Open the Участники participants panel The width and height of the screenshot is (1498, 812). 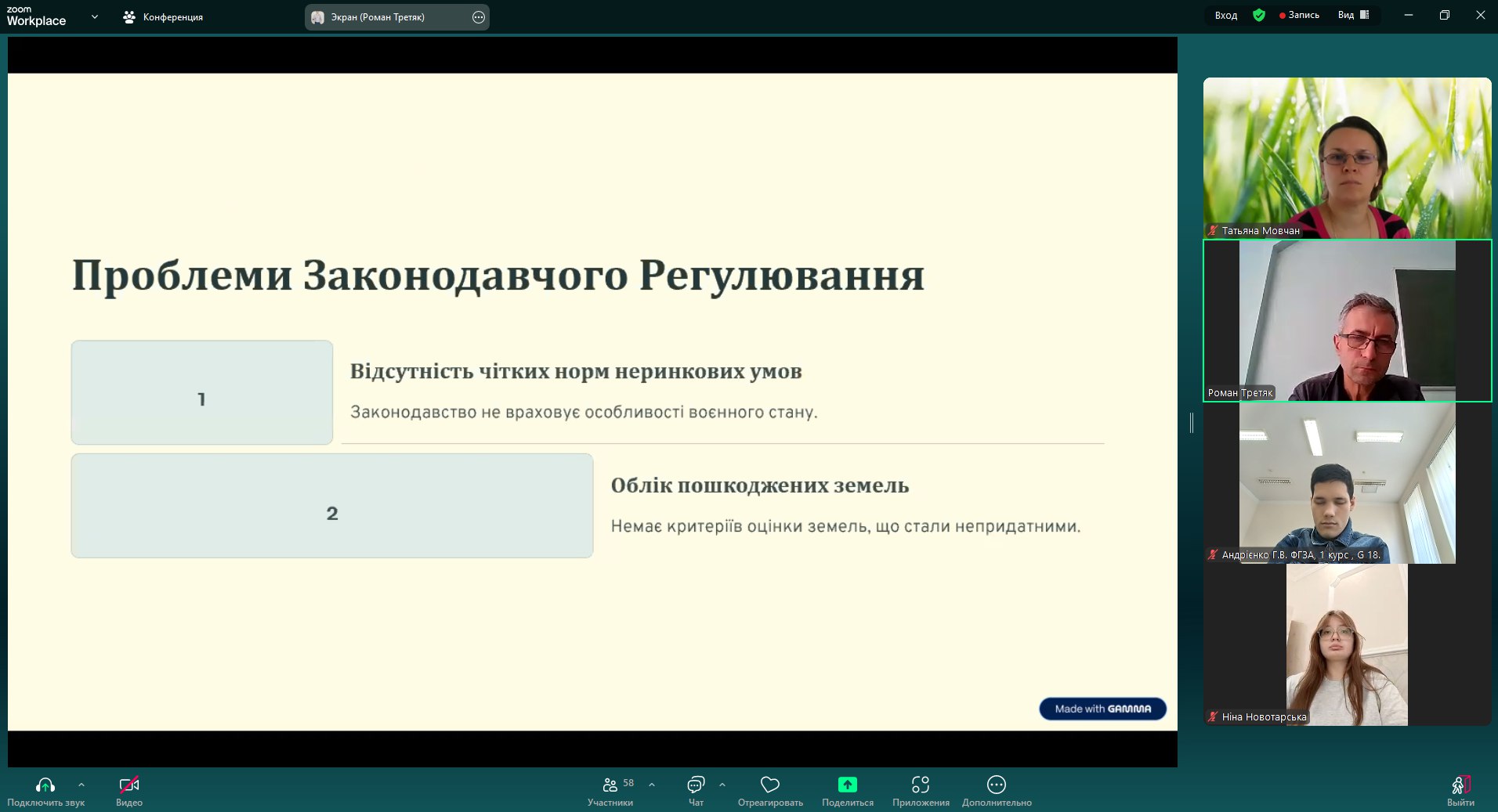pos(610,785)
